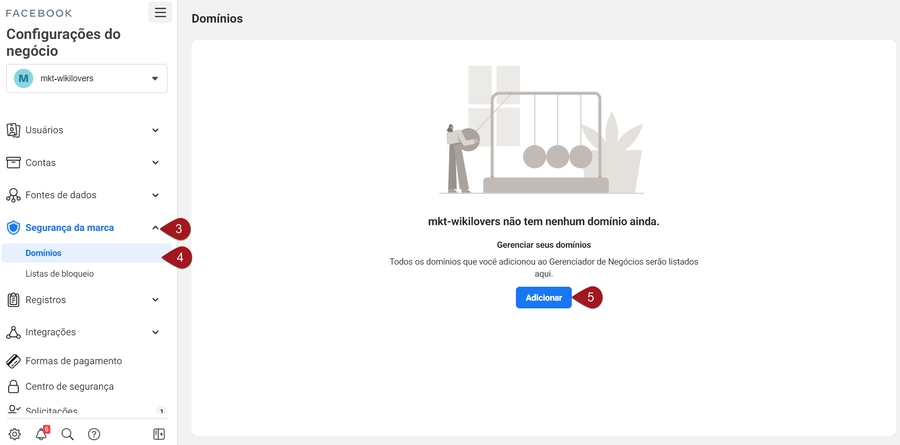Open the help question mark icon
Screen dimensions: 900x445
[94, 434]
